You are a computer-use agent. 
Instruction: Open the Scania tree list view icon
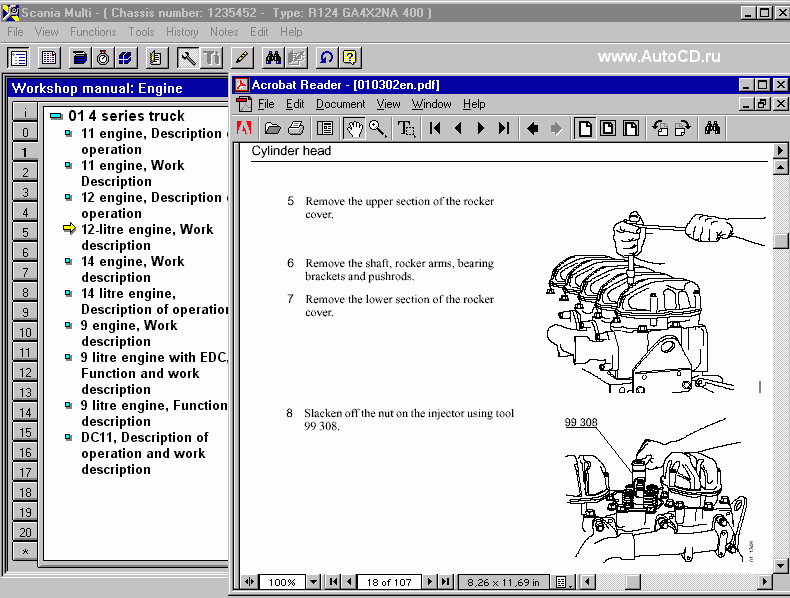point(19,58)
